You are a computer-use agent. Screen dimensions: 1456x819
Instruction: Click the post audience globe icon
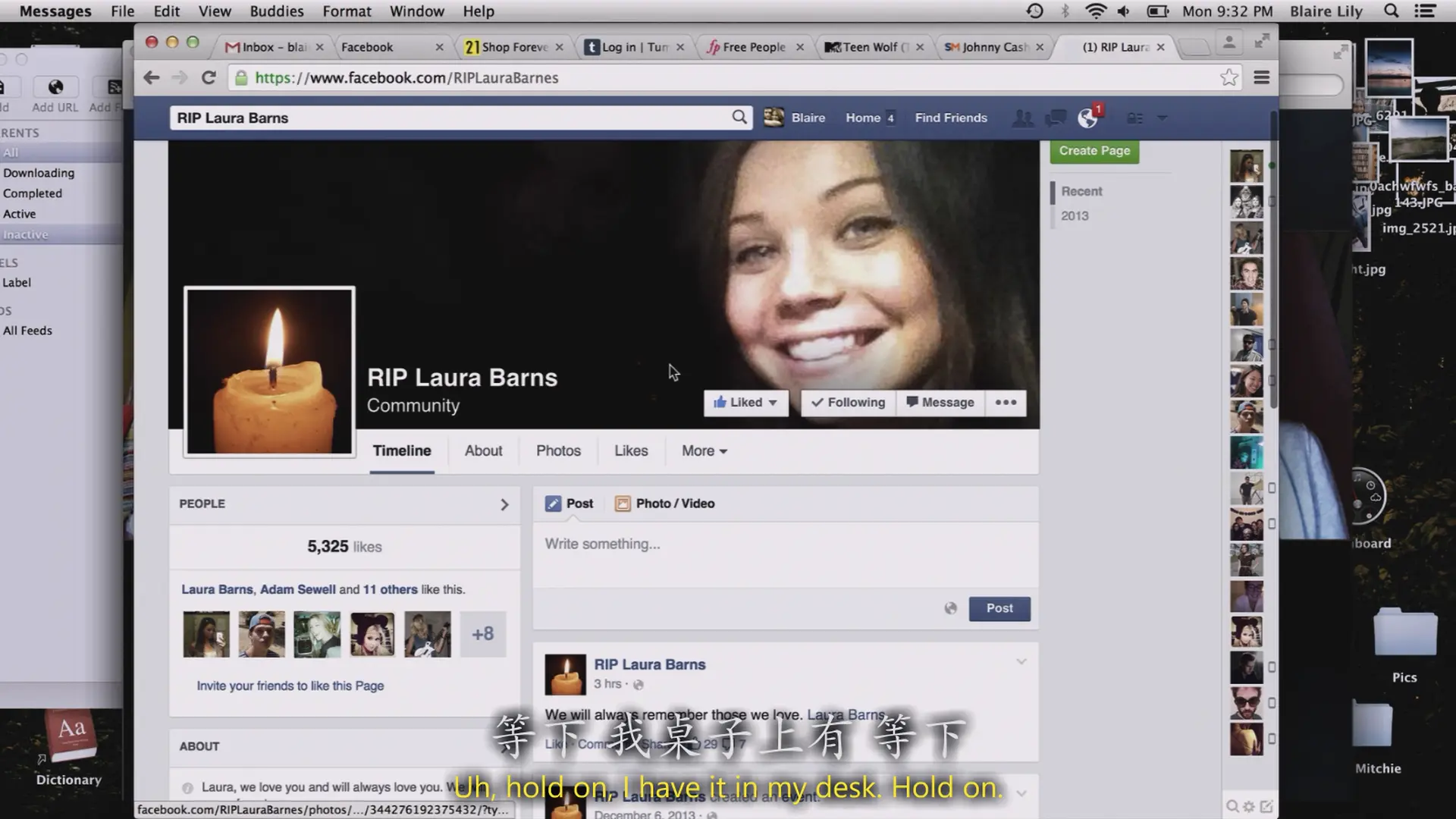point(950,608)
